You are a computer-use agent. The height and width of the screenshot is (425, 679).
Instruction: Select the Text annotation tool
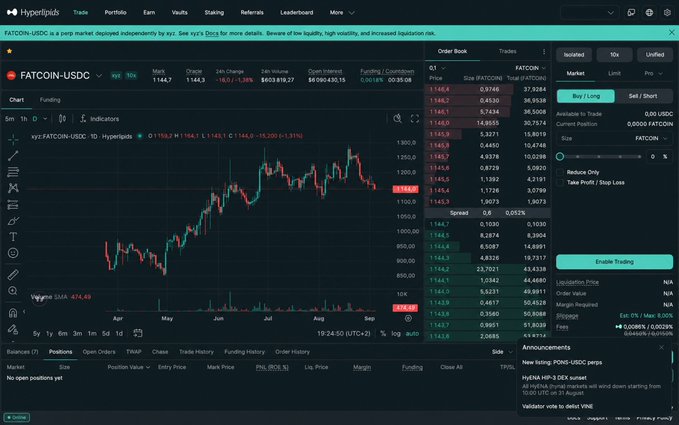pos(13,237)
